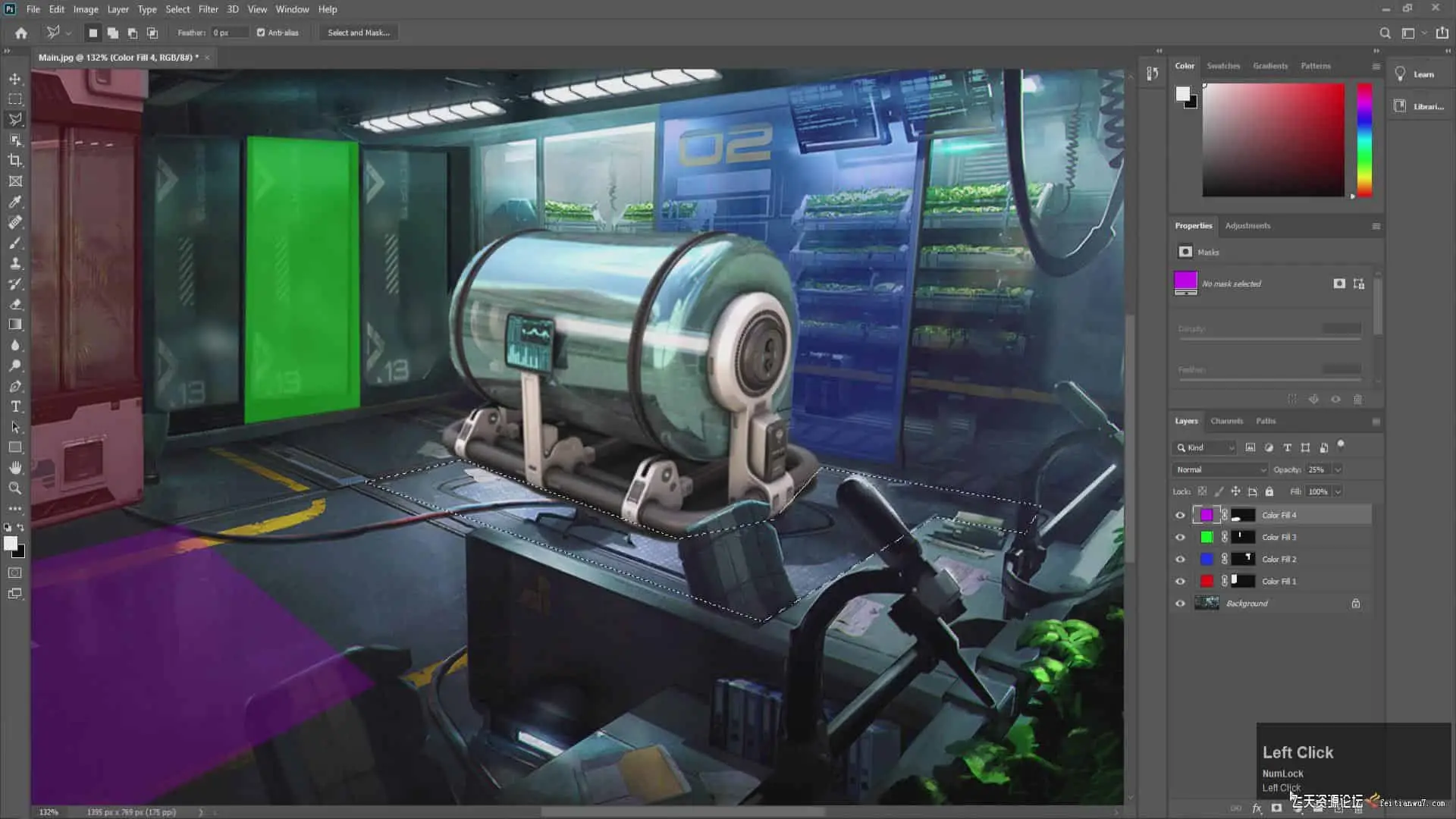Switch to the Channels tab

click(x=1226, y=421)
